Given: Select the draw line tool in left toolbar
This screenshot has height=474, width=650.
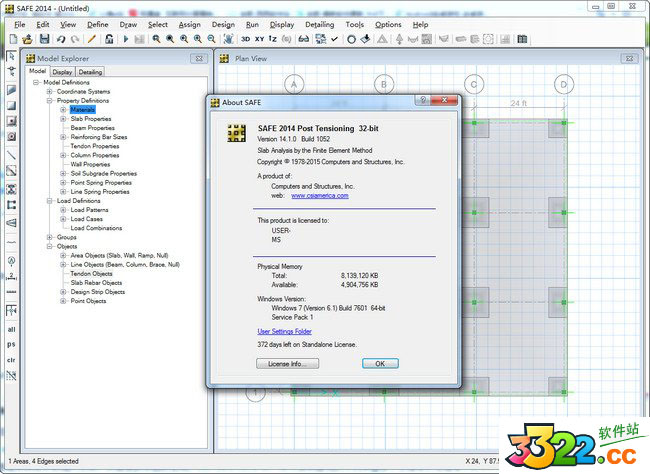Looking at the screenshot, I should (x=11, y=155).
